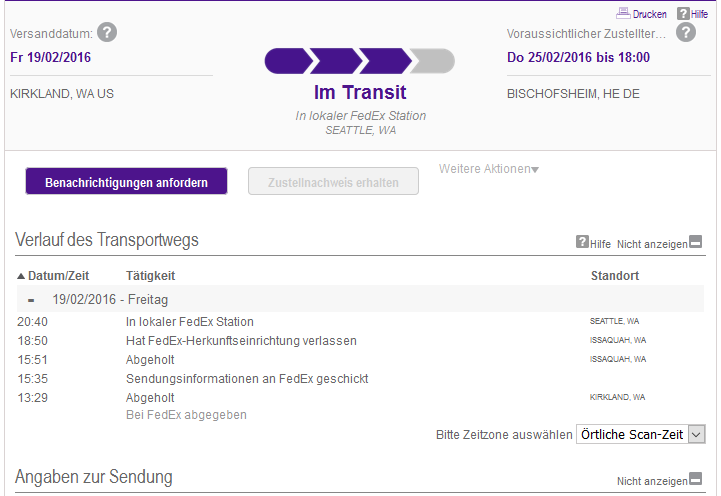721x496 pixels.
Task: Click the Tätigkeit column header
Action: (150, 276)
